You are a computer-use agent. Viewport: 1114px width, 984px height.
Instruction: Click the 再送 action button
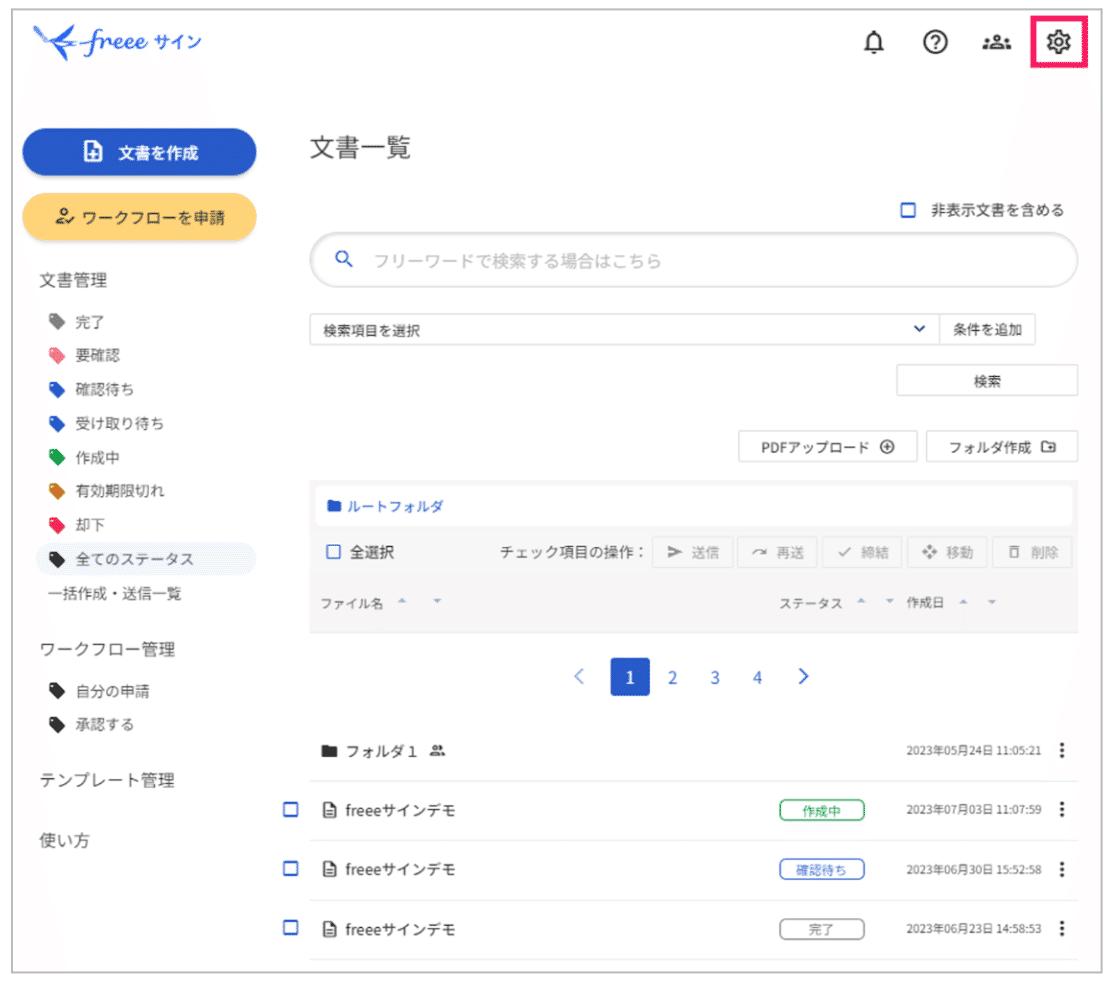pos(777,552)
